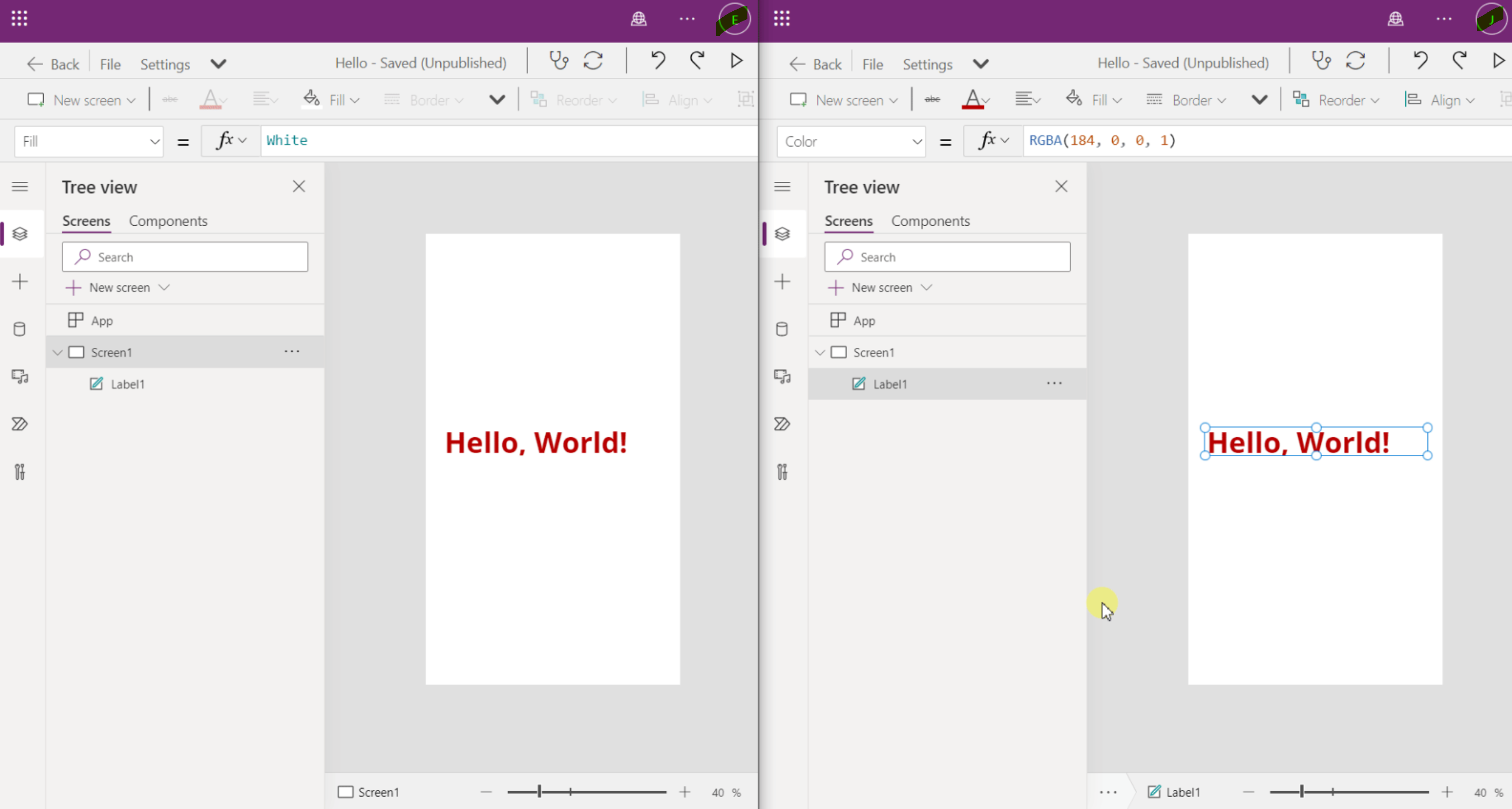Click the Insert plus icon in right sidebar
Screen dimensions: 1512x809
click(x=782, y=282)
